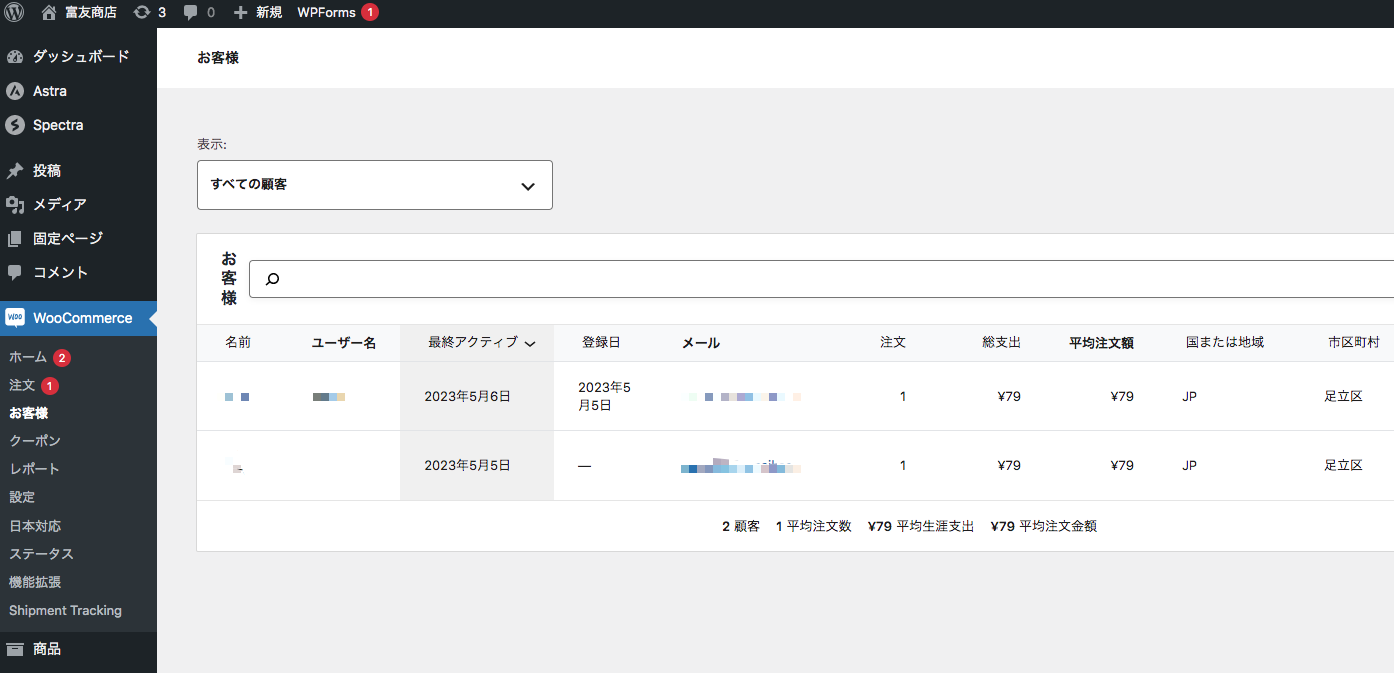1394x673 pixels.
Task: Sort by メール column header
Action: [x=701, y=343]
